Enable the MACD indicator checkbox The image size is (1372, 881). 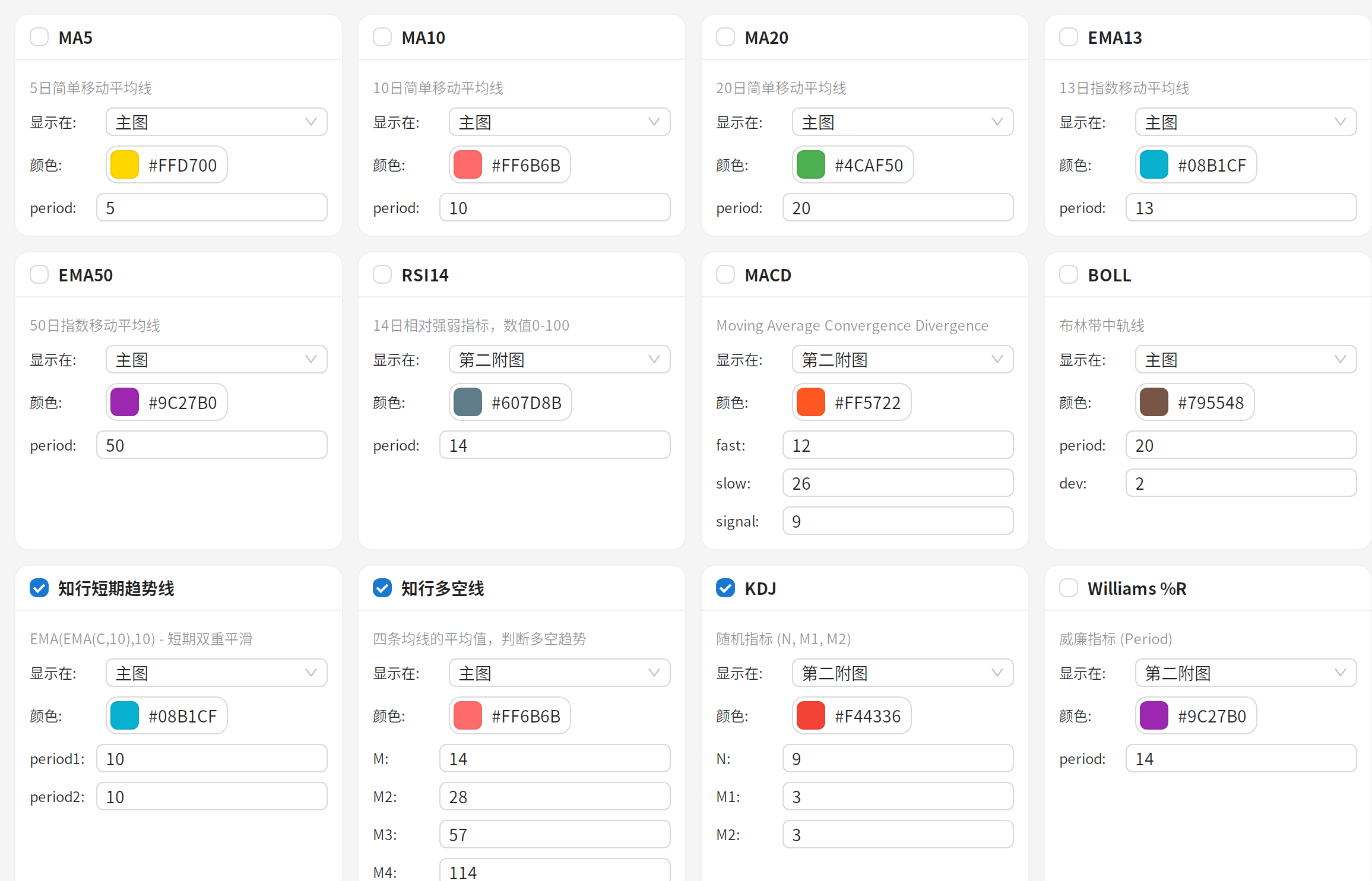click(x=725, y=275)
